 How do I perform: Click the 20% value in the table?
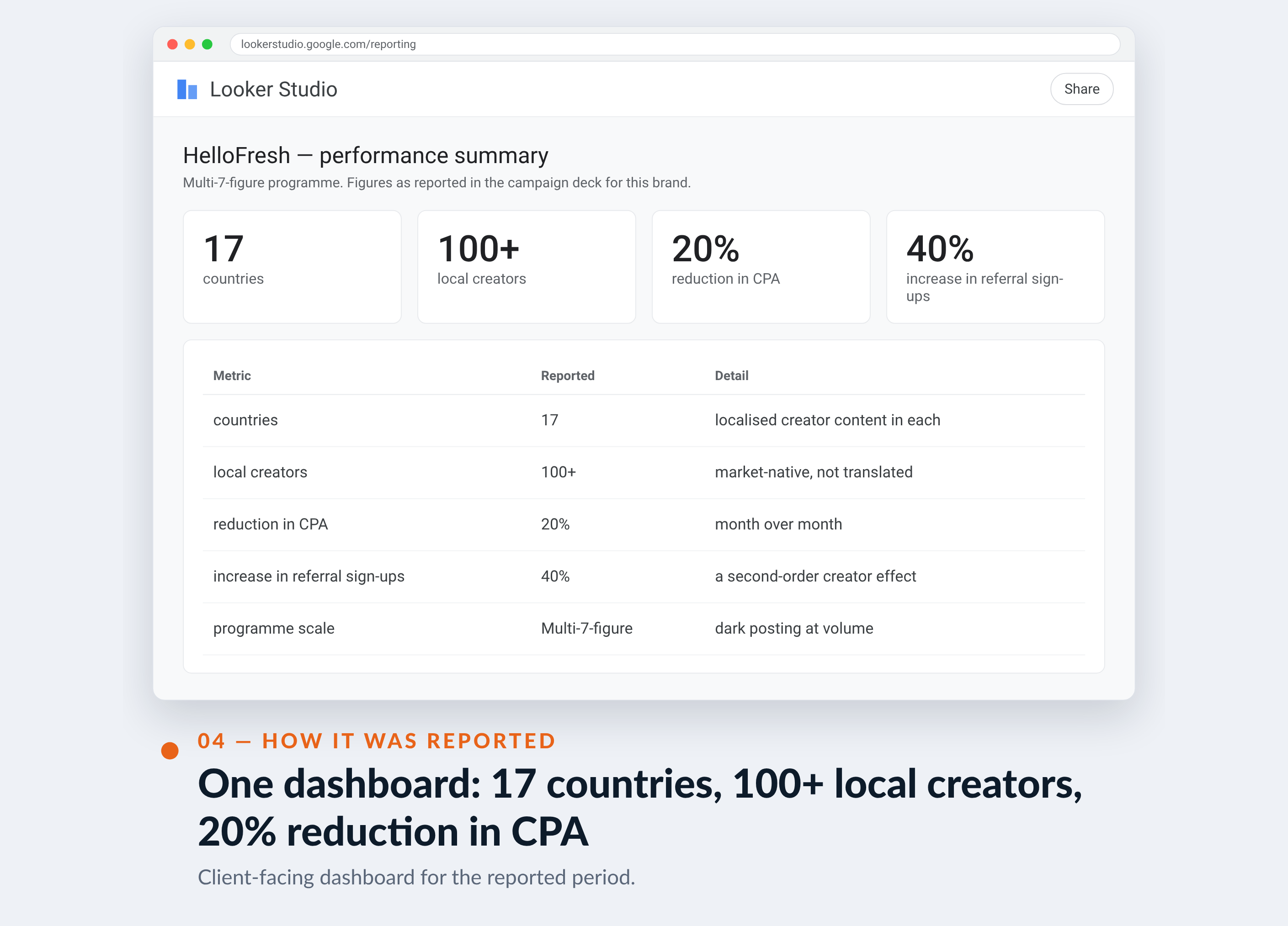[x=555, y=524]
